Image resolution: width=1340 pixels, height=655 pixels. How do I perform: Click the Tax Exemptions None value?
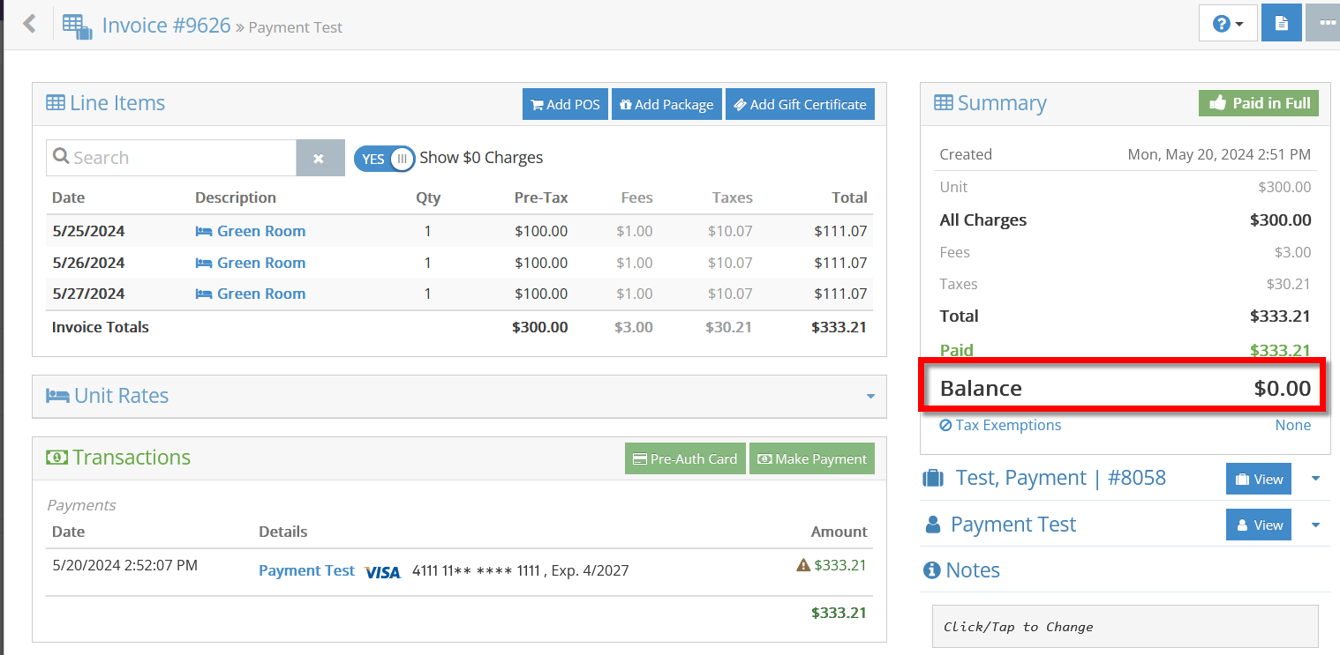1293,425
